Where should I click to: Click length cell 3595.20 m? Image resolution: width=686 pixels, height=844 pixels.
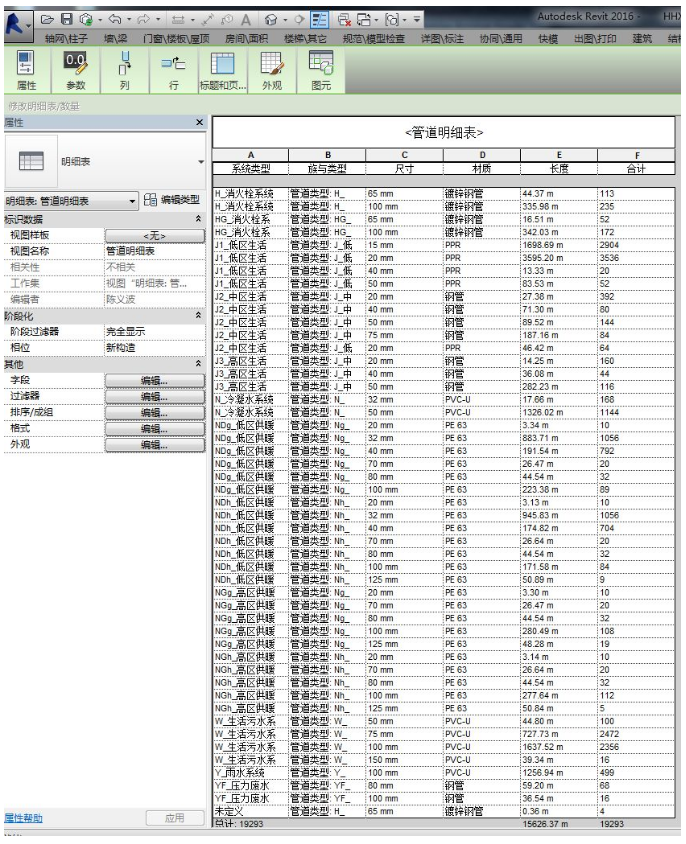pyautogui.click(x=559, y=258)
